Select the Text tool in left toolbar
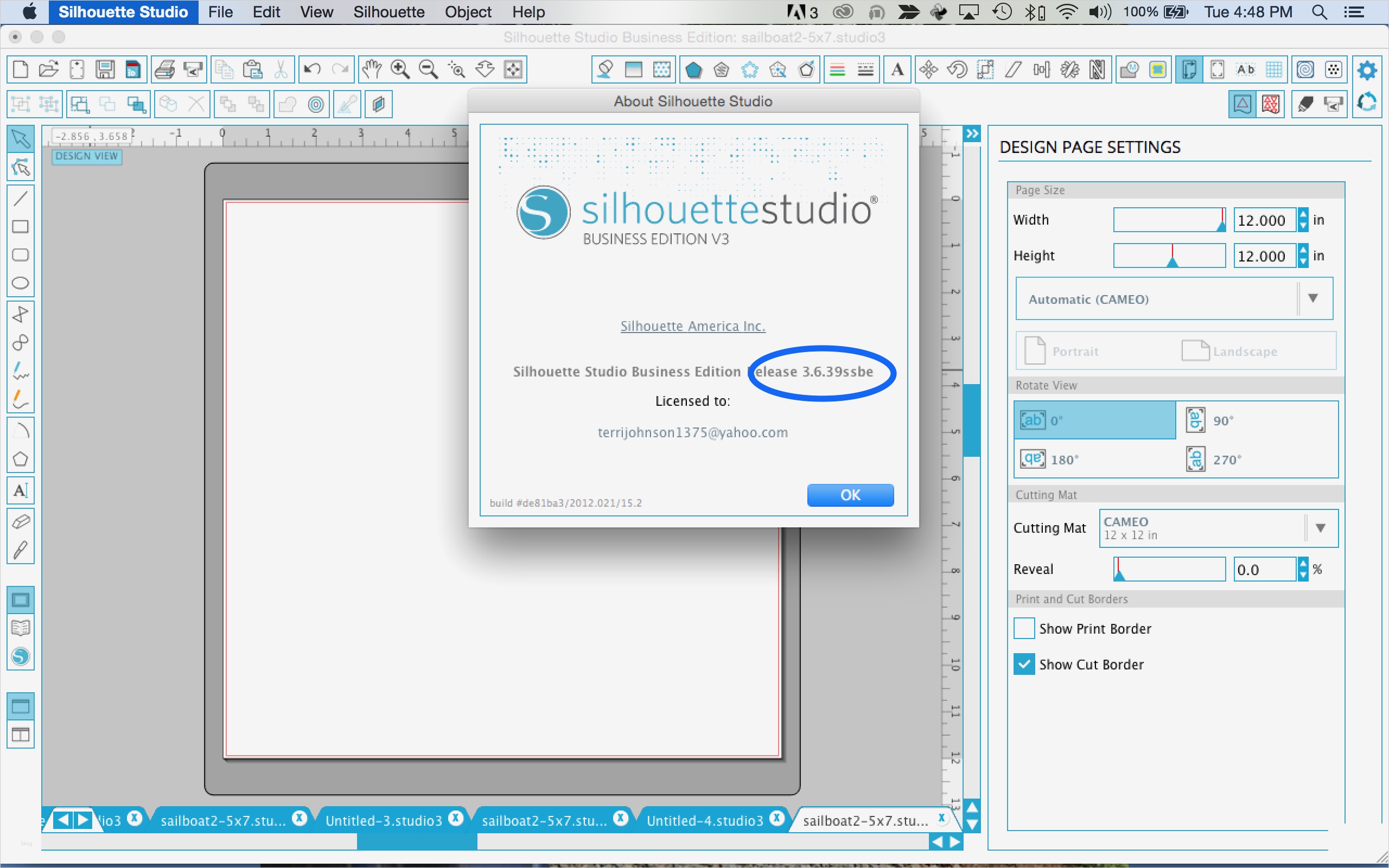 (x=20, y=491)
